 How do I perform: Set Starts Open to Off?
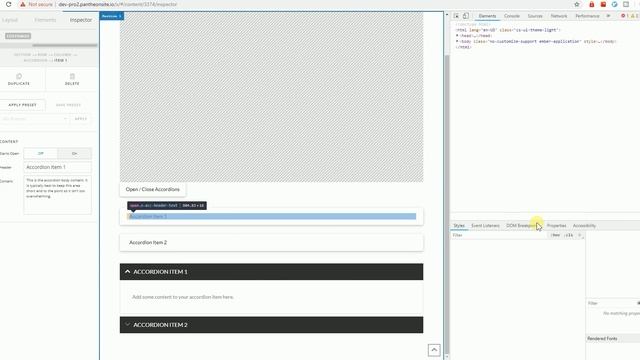coord(40,153)
